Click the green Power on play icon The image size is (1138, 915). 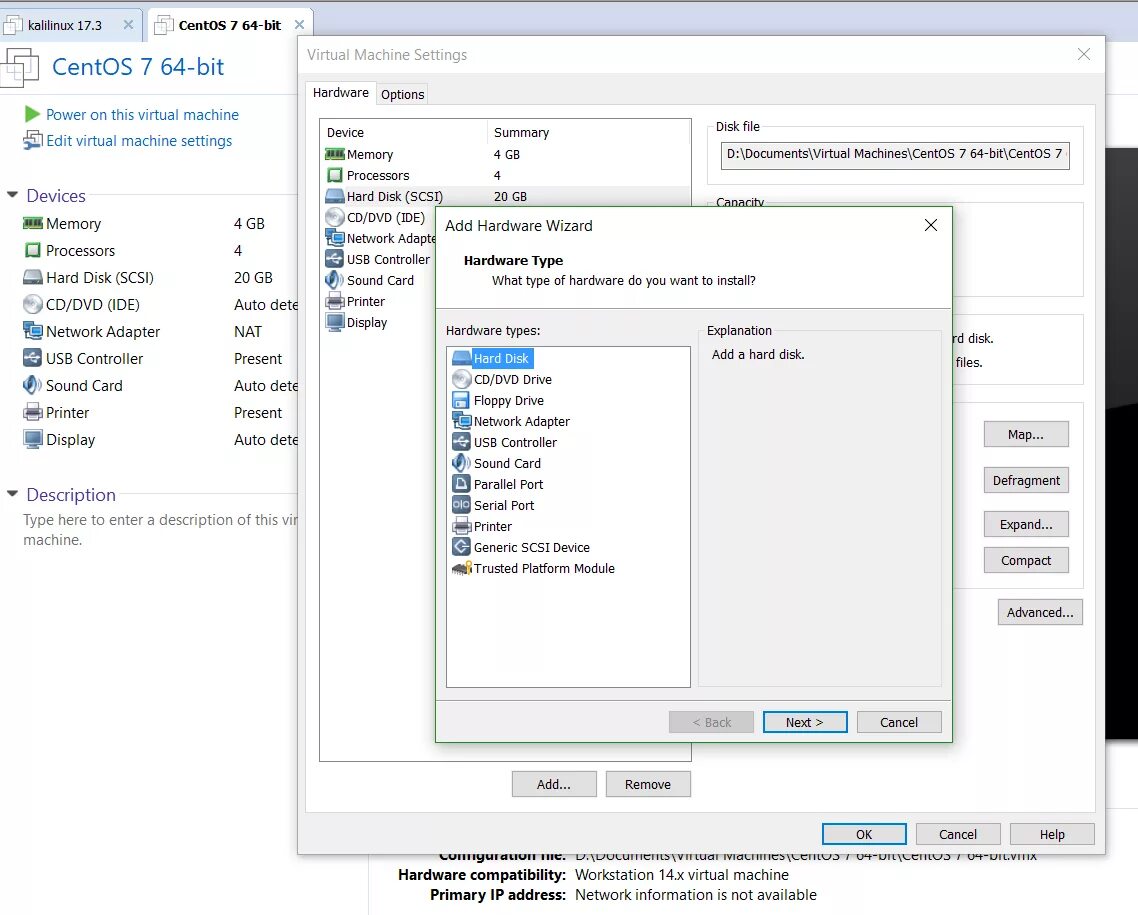32,114
